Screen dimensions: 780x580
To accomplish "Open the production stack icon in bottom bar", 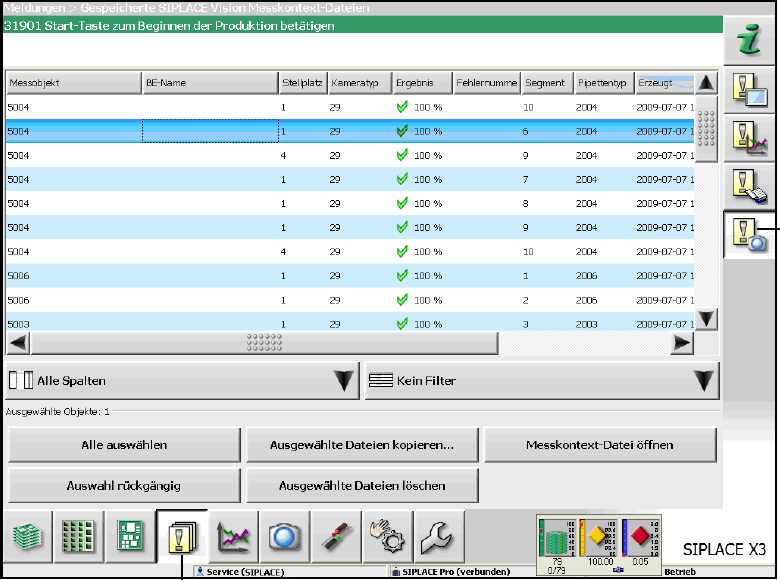I will (x=27, y=536).
